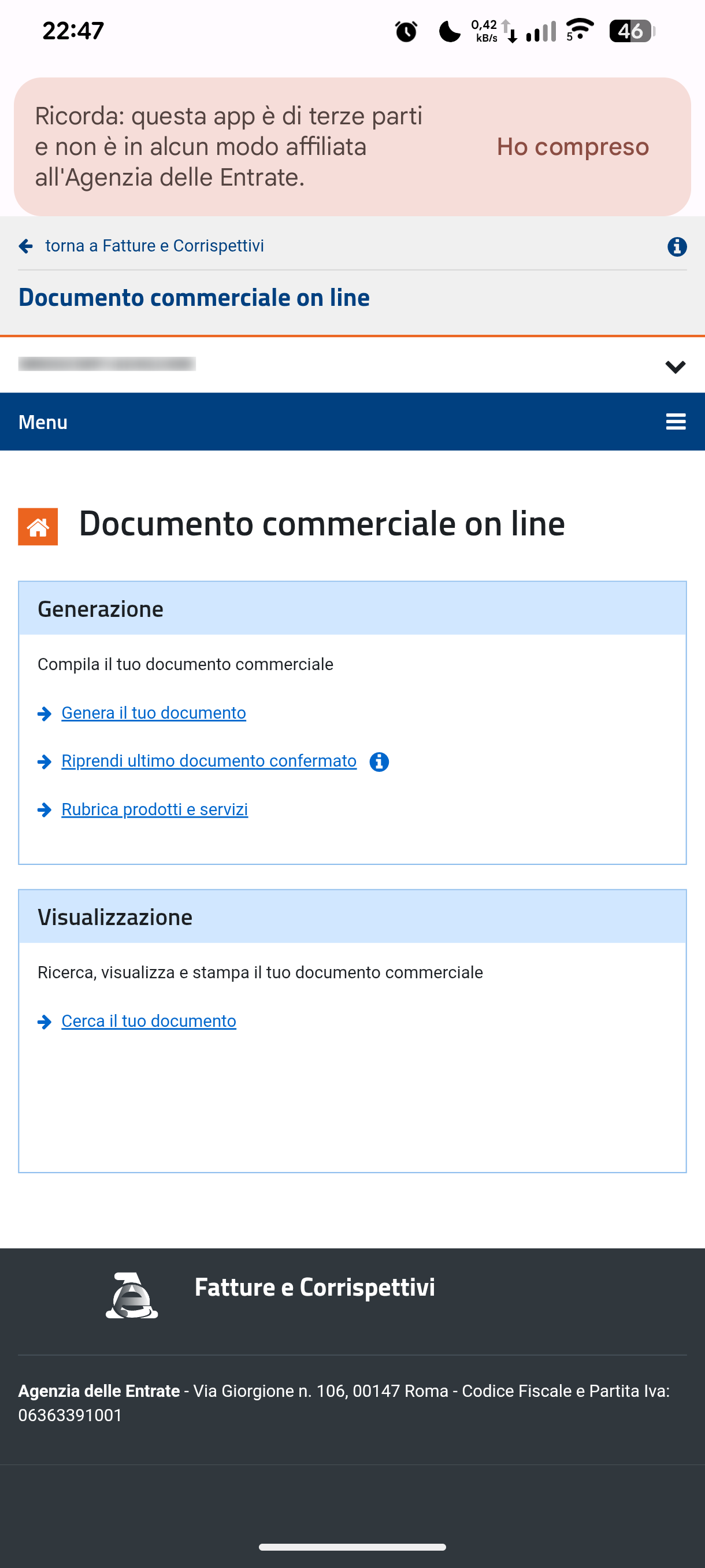
Task: Go back via torna a Fatture e Corrispettivi
Action: pos(154,246)
